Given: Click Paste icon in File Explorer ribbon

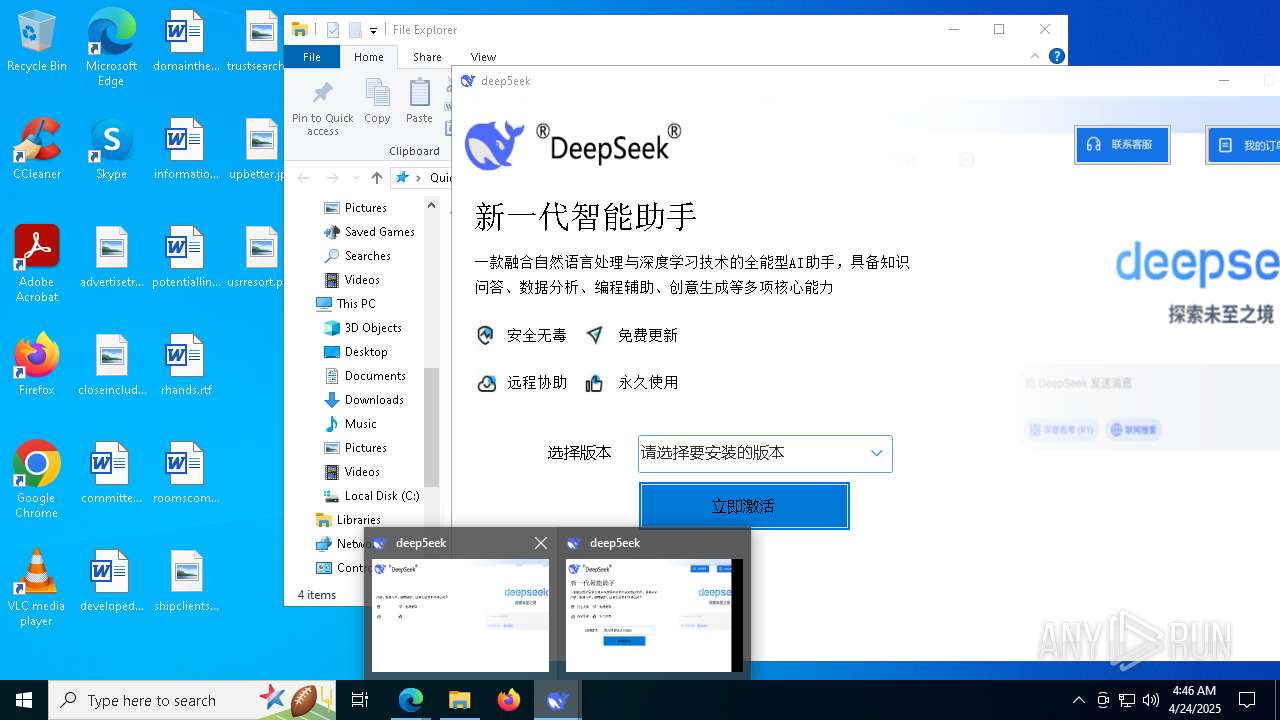Looking at the screenshot, I should coord(419,102).
